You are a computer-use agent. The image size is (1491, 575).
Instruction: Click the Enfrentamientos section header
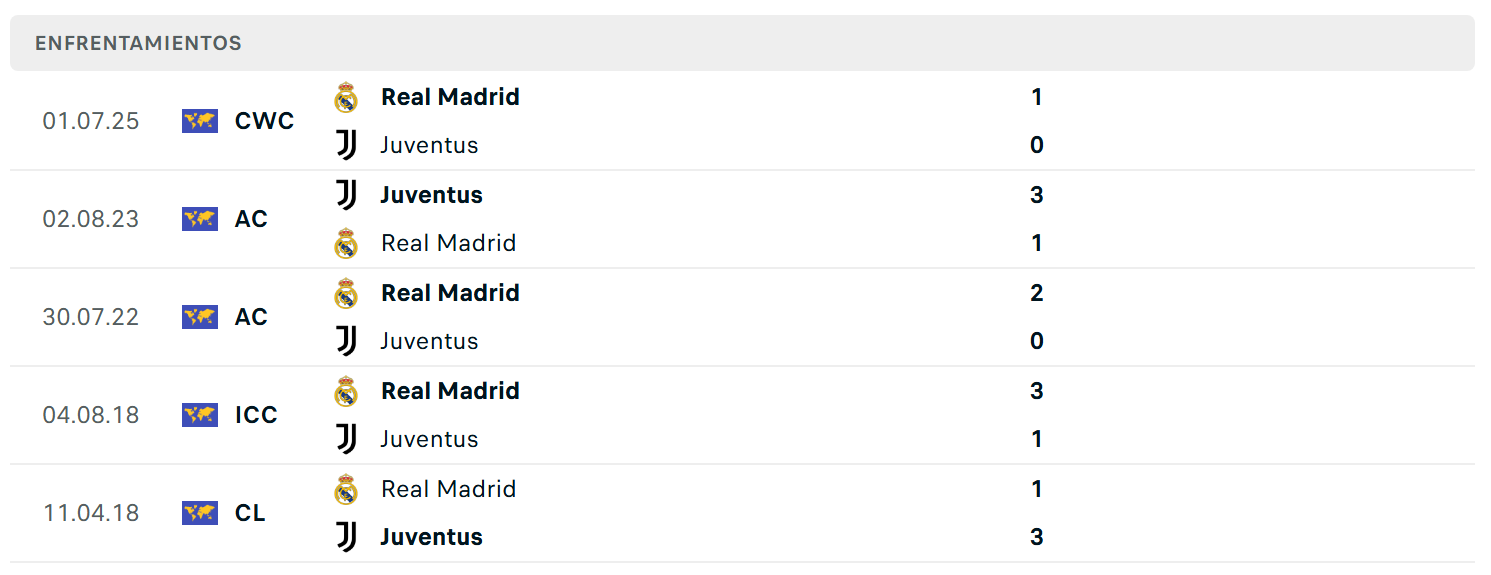[x=742, y=43]
